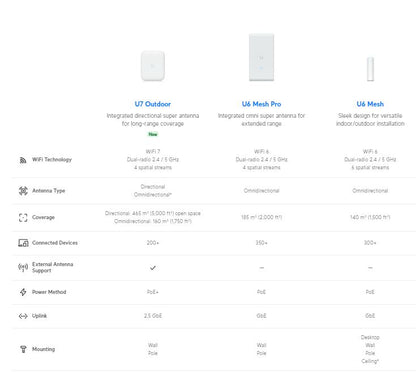Viewport: 416px width, 372px height.
Task: Select the Uplink row label
Action: 39,316
